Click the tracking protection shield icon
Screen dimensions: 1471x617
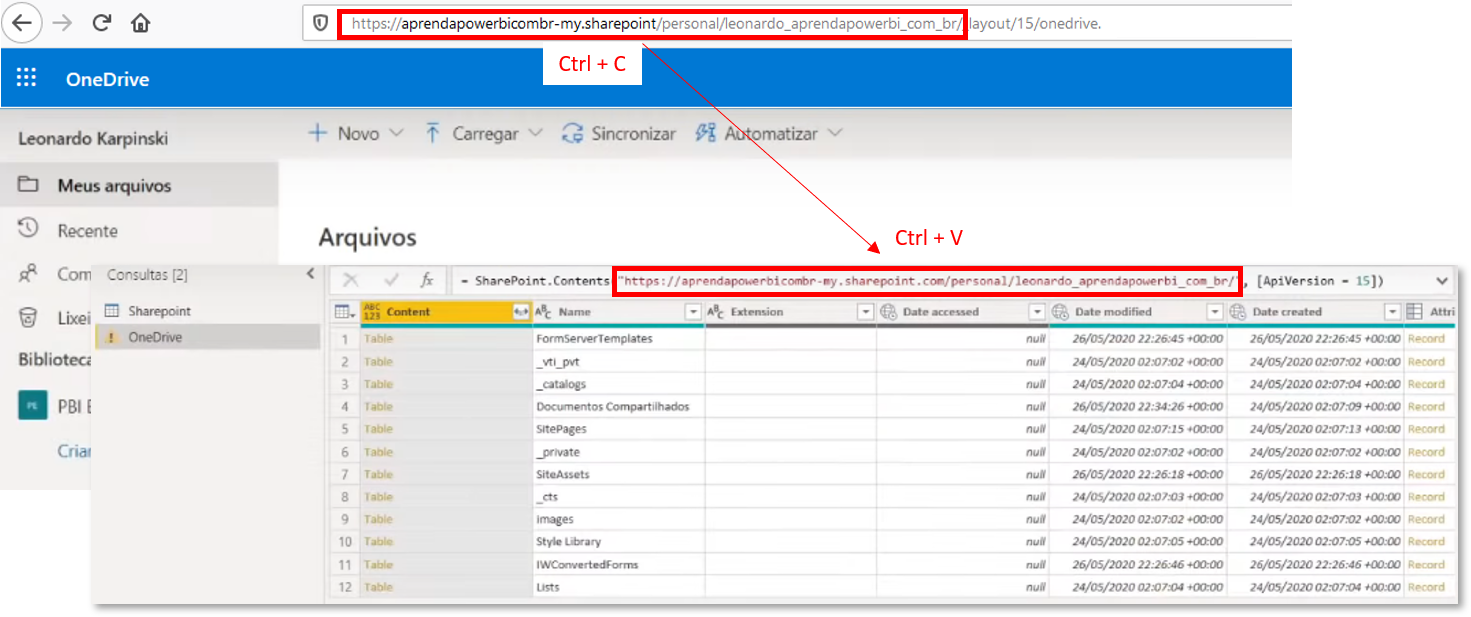coord(319,22)
